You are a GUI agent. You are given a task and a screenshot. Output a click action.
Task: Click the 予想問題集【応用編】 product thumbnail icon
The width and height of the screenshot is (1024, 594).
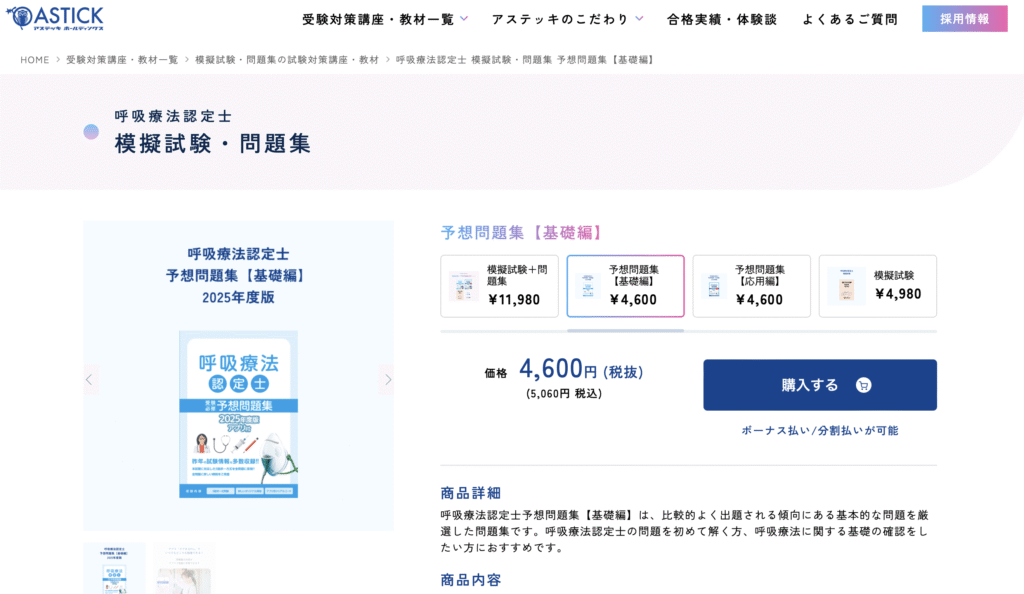click(714, 286)
